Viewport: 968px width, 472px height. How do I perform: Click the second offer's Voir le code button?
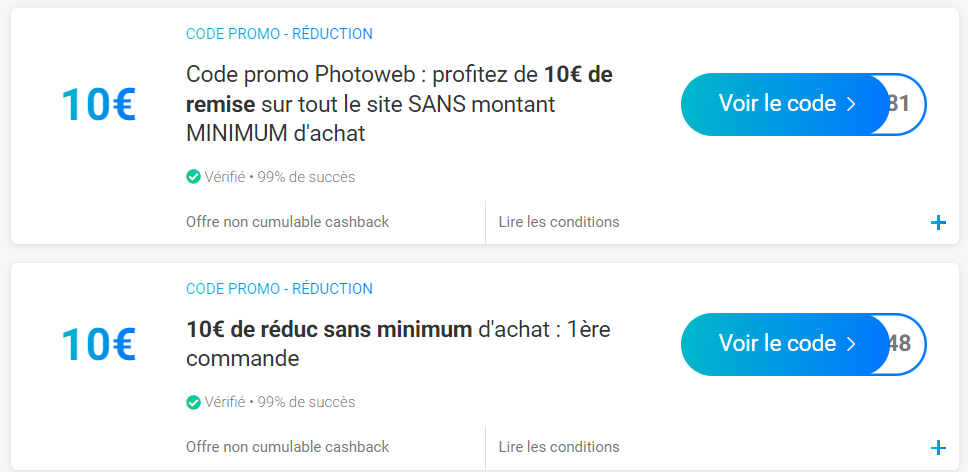tap(785, 344)
